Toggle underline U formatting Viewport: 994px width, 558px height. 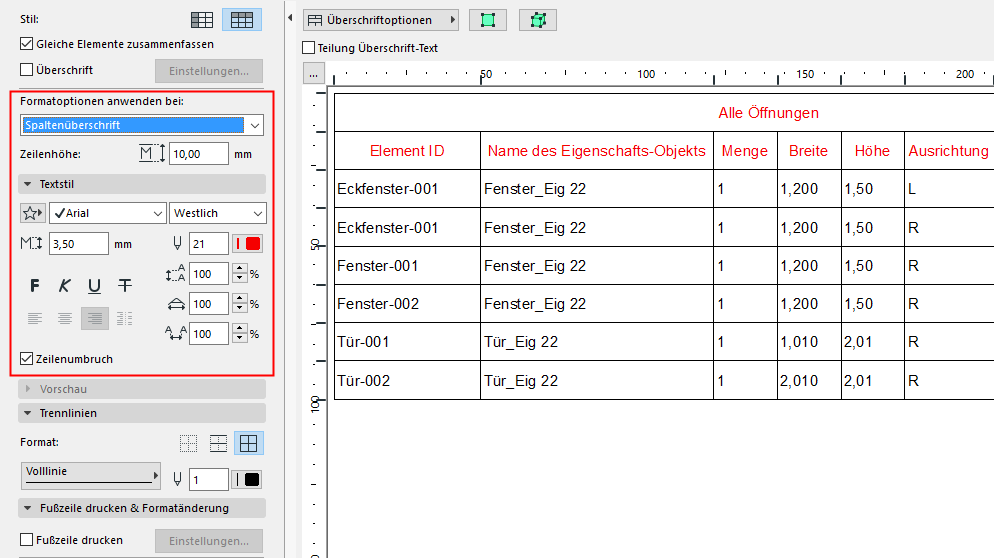(x=94, y=286)
